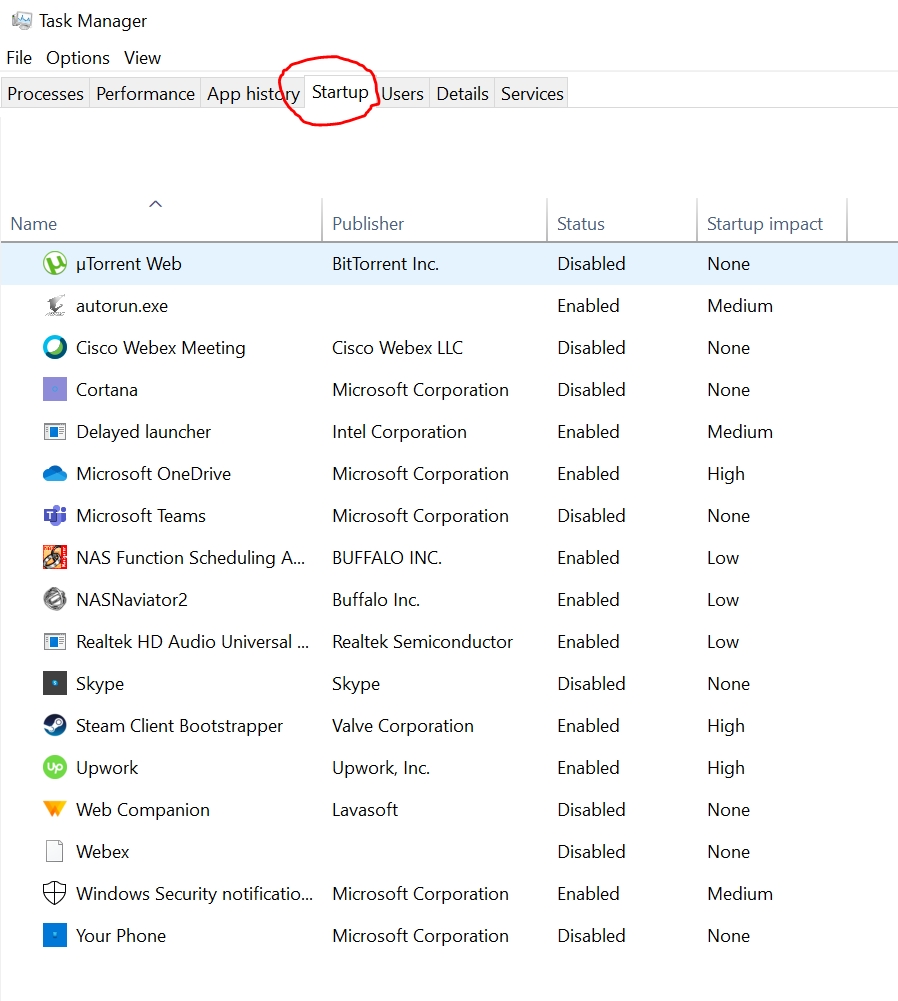Screen dimensions: 898x1001
Task: Click the Upwork icon
Action: pos(54,768)
